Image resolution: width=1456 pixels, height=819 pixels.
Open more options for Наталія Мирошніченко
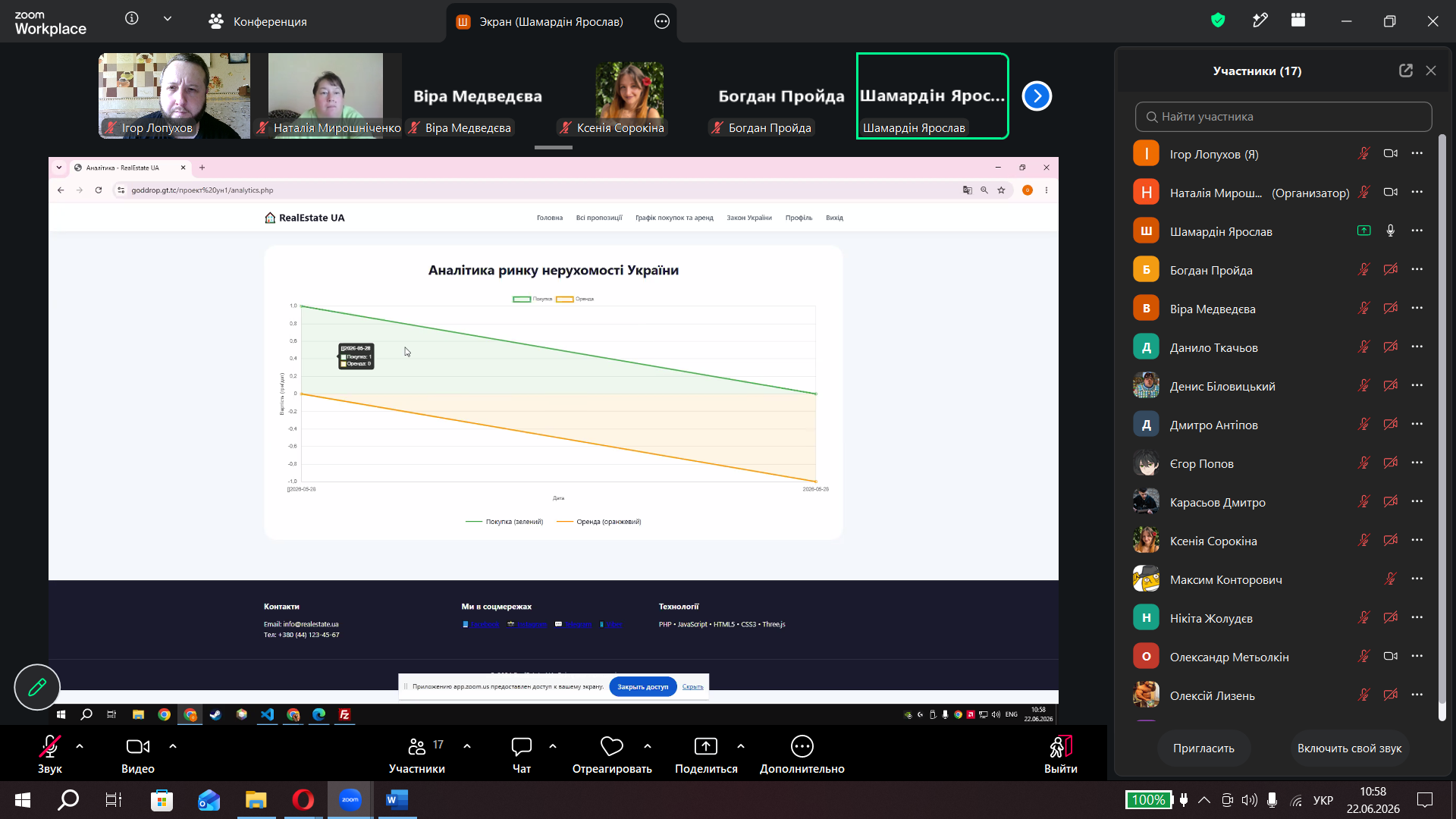coord(1417,192)
